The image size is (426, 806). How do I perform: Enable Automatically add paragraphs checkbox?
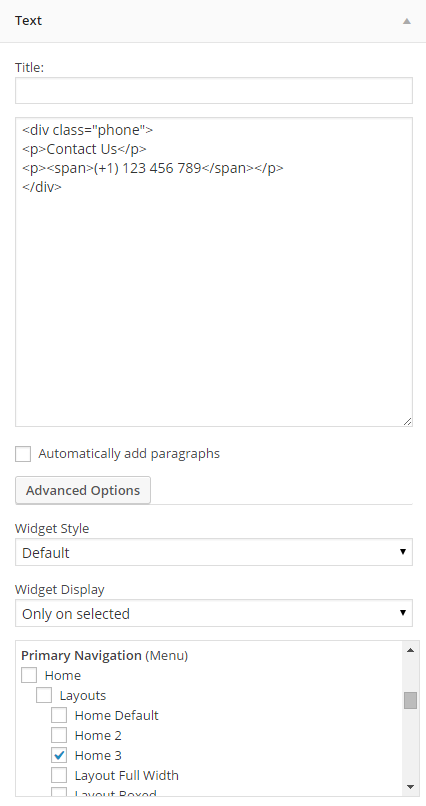(23, 454)
